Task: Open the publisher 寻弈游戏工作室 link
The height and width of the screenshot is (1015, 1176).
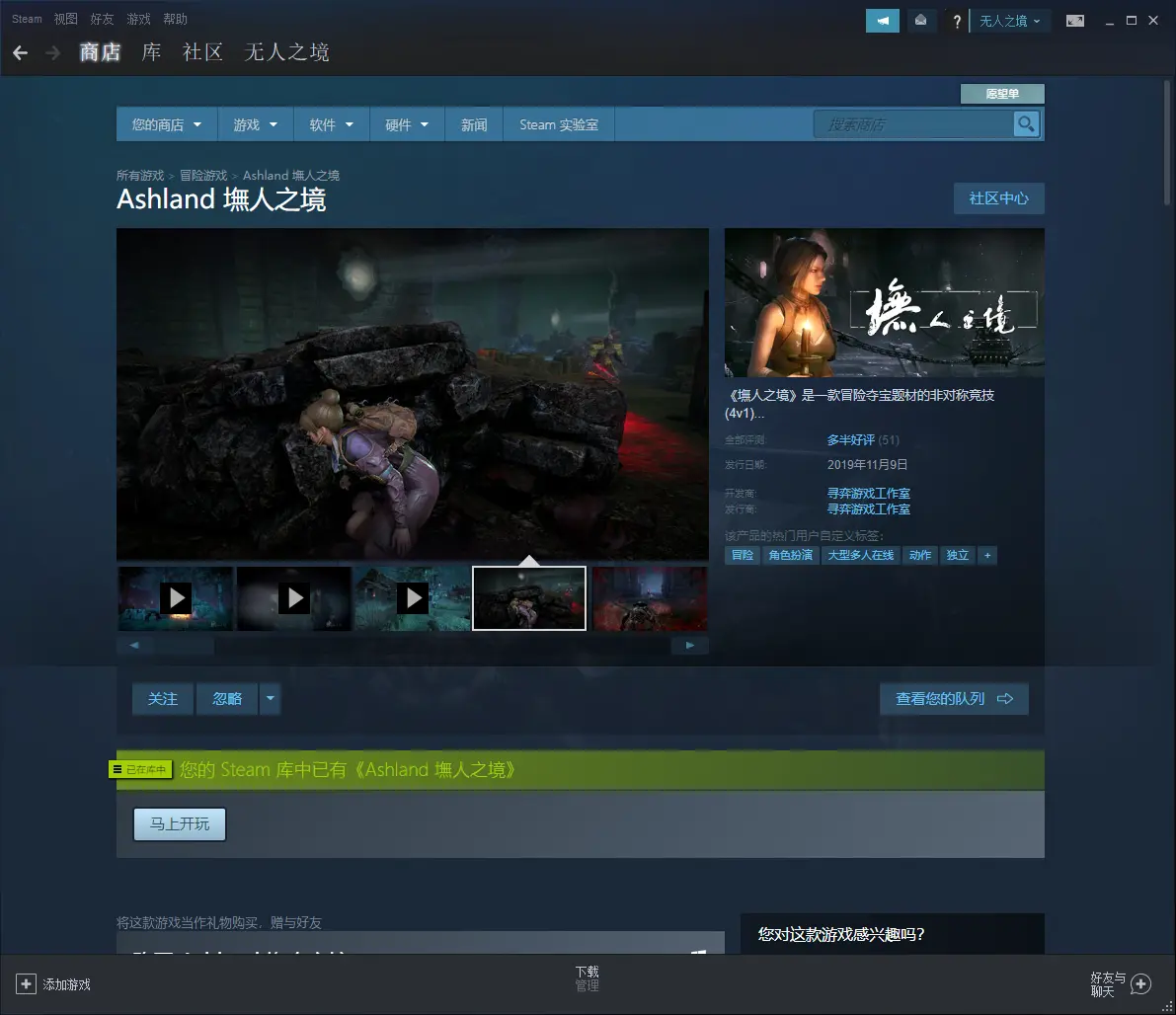Action: 869,508
